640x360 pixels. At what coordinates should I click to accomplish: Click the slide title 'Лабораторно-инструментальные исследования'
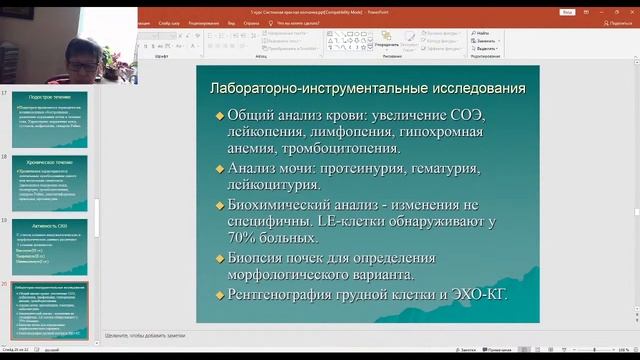coord(368,88)
